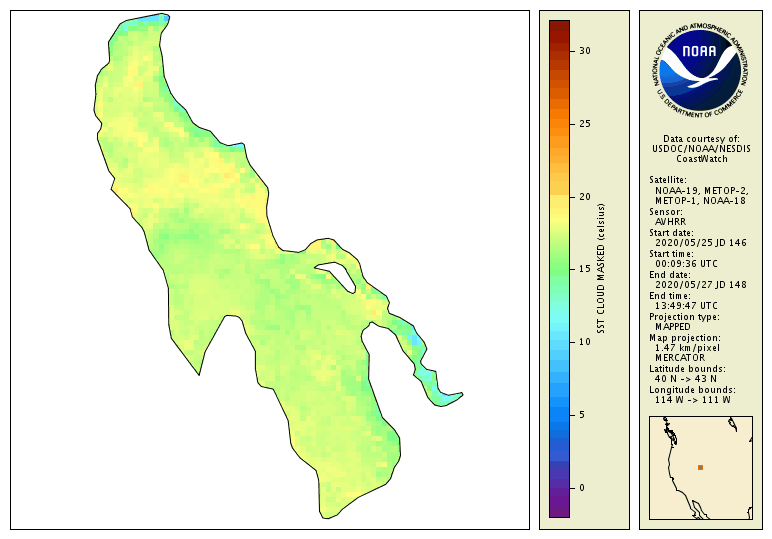Click the 'MERCATOR' projection value

tap(679, 358)
